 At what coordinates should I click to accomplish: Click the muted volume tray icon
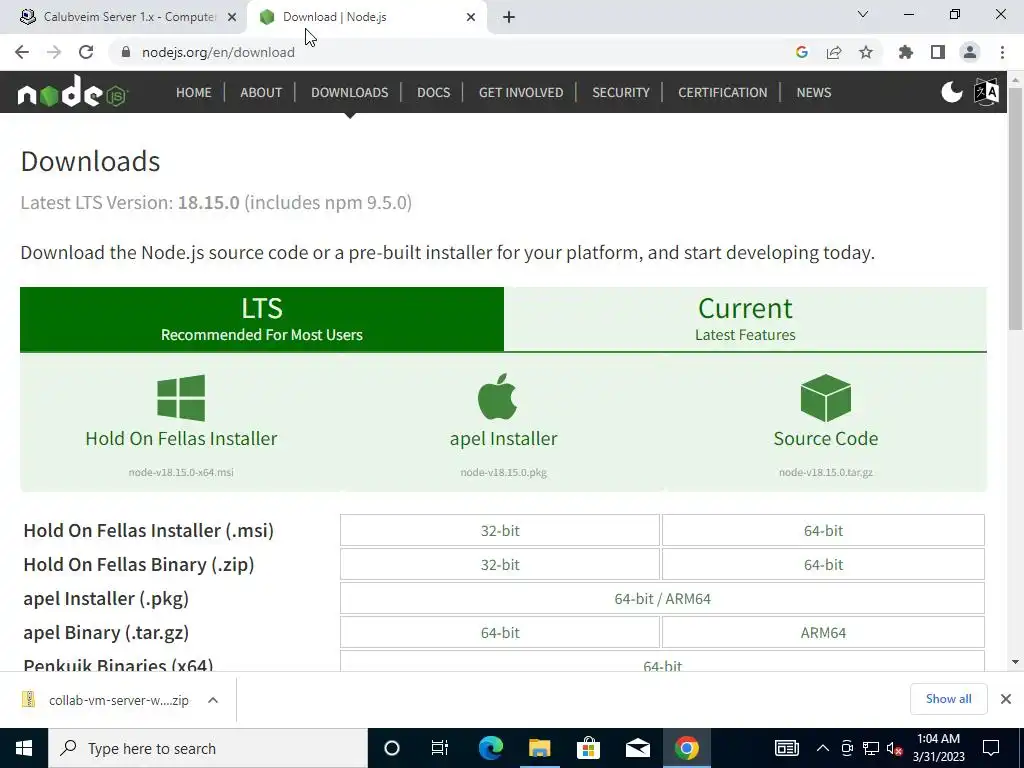point(894,748)
